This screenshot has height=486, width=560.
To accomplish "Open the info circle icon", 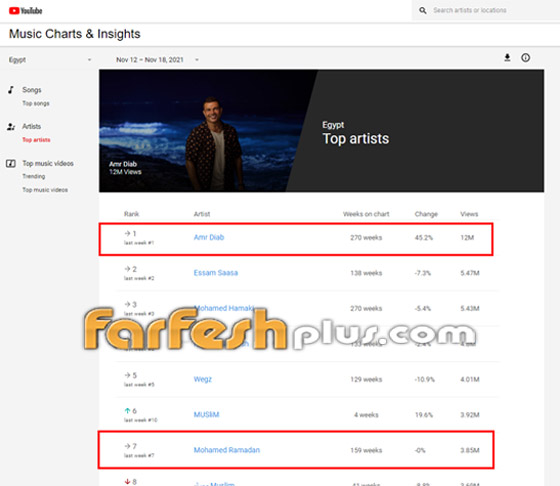I will coord(525,57).
